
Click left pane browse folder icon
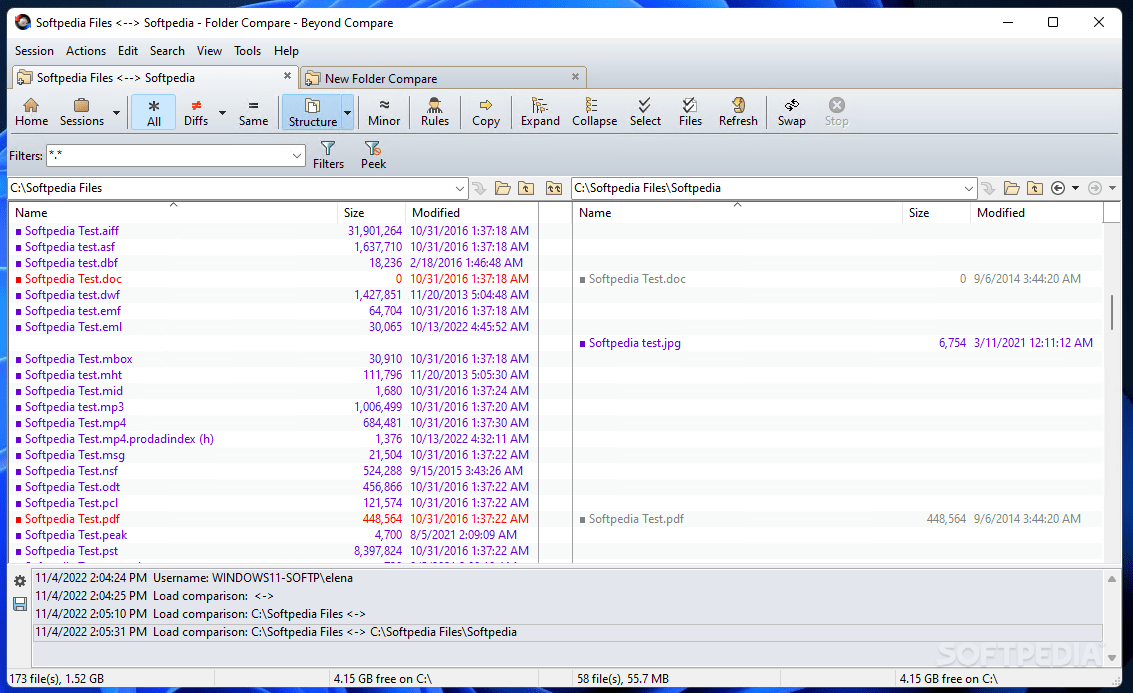(x=503, y=188)
